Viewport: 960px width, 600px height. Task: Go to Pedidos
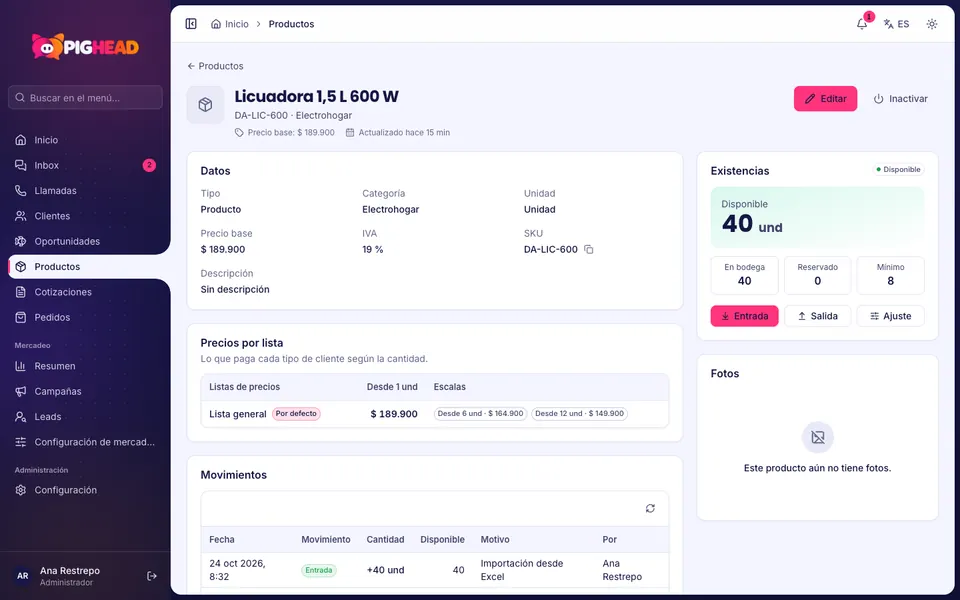point(86,317)
